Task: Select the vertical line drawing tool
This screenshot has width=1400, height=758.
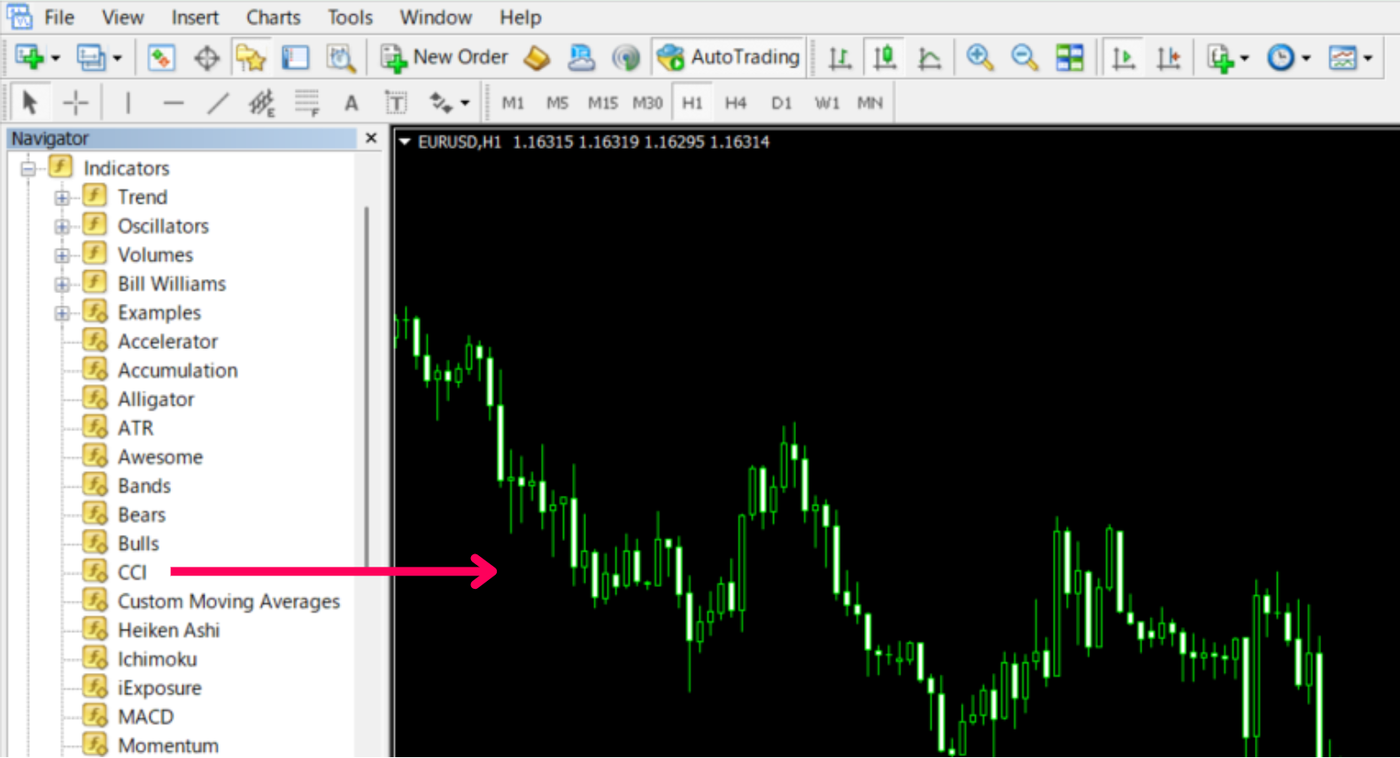Action: click(x=127, y=102)
